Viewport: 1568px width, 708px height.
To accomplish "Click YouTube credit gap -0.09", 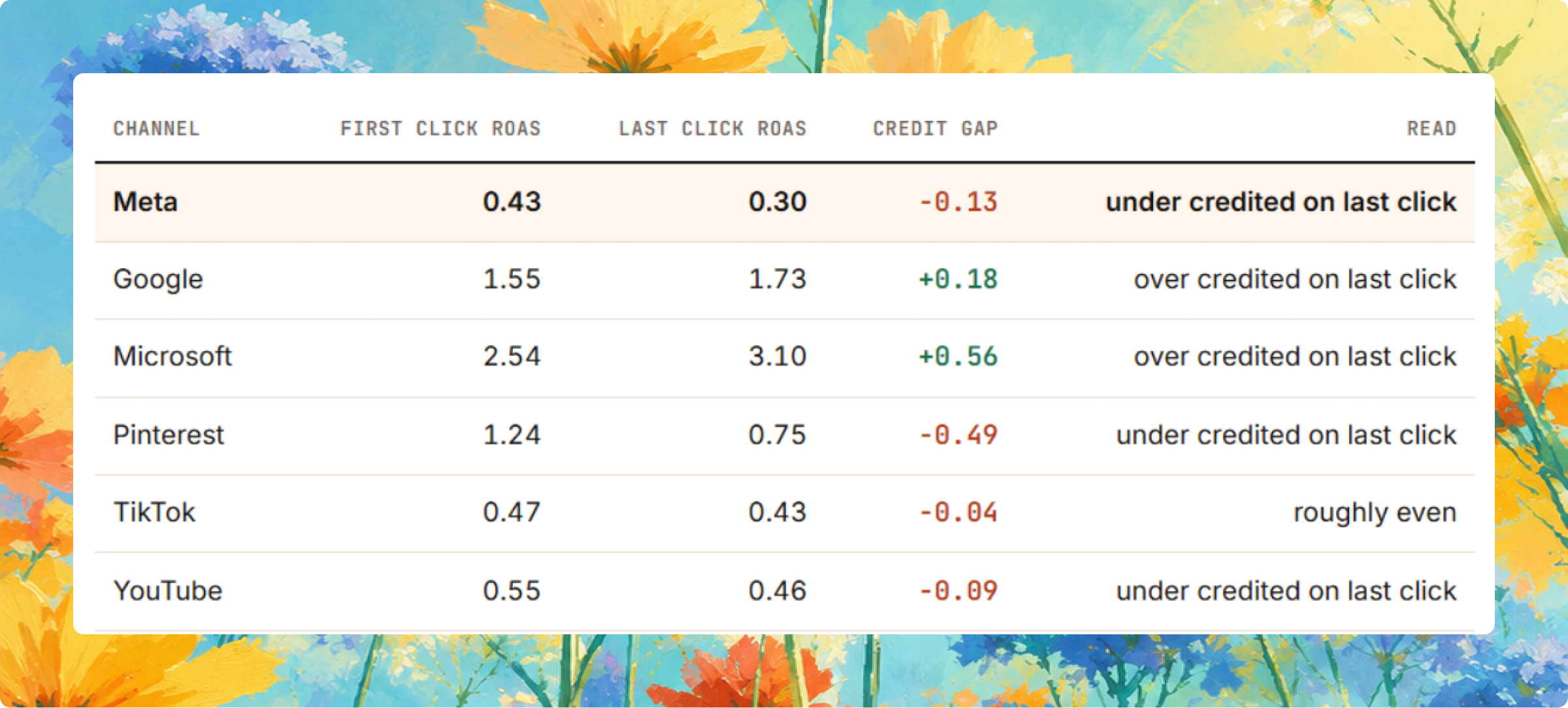I will tap(958, 591).
